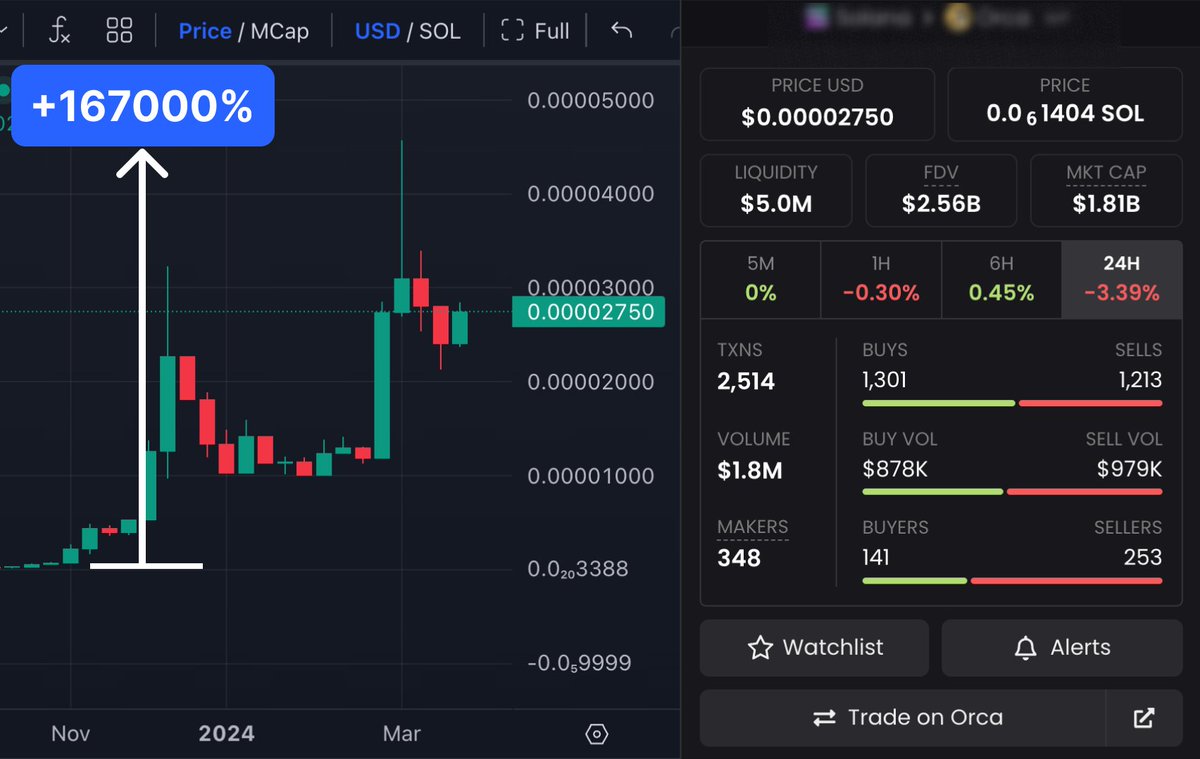Select the 5M timeframe tab

tap(760, 279)
